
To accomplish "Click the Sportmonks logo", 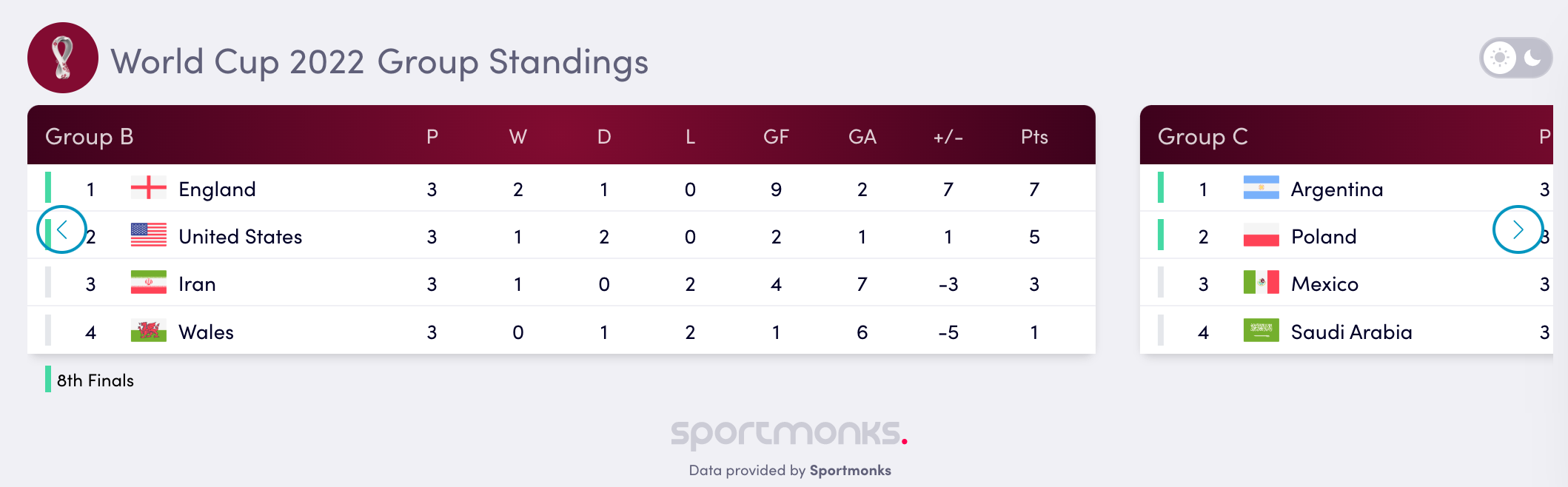I will [788, 433].
